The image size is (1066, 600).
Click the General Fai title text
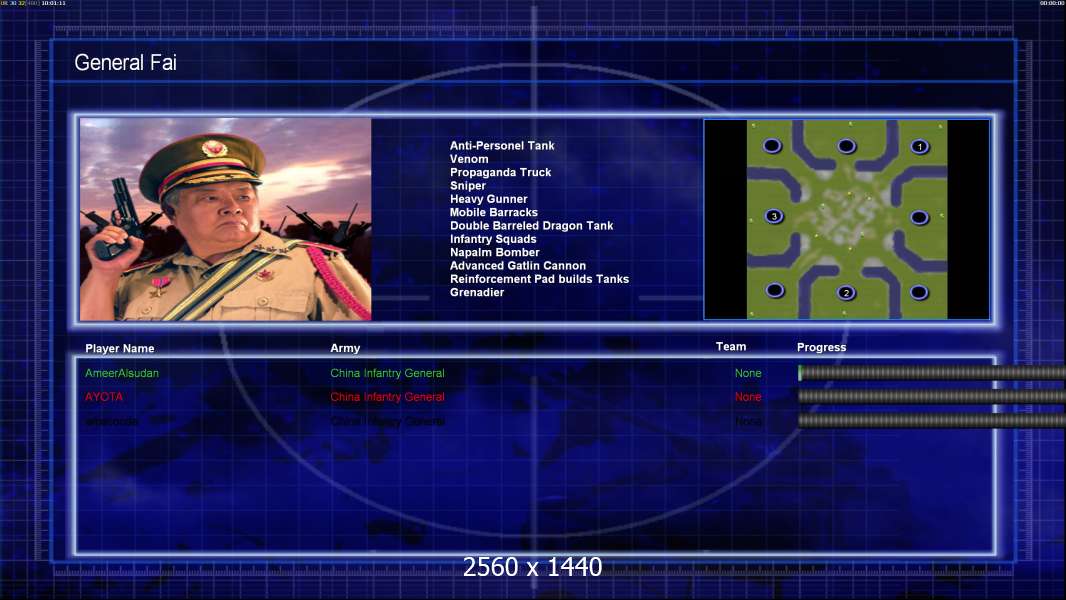click(125, 63)
